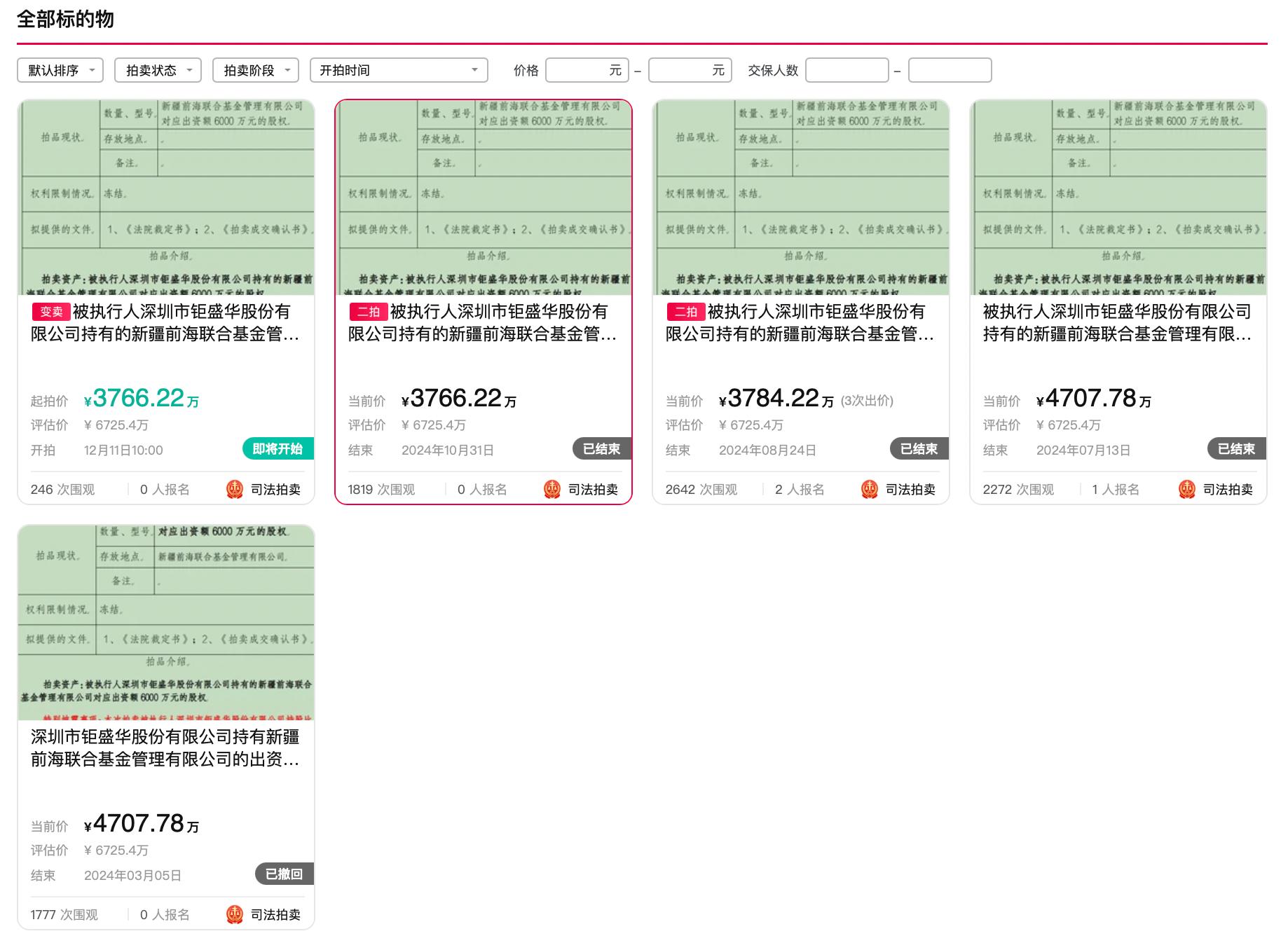Viewport: 1288px width, 936px height.
Task: Open the 开拍时间 date picker dropdown
Action: pyautogui.click(x=398, y=69)
